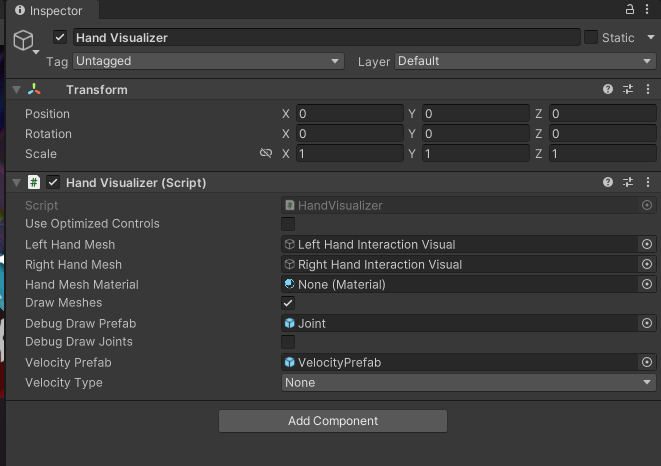This screenshot has height=466, width=661.
Task: Toggle the GameObject active checkbox
Action: pos(61,37)
